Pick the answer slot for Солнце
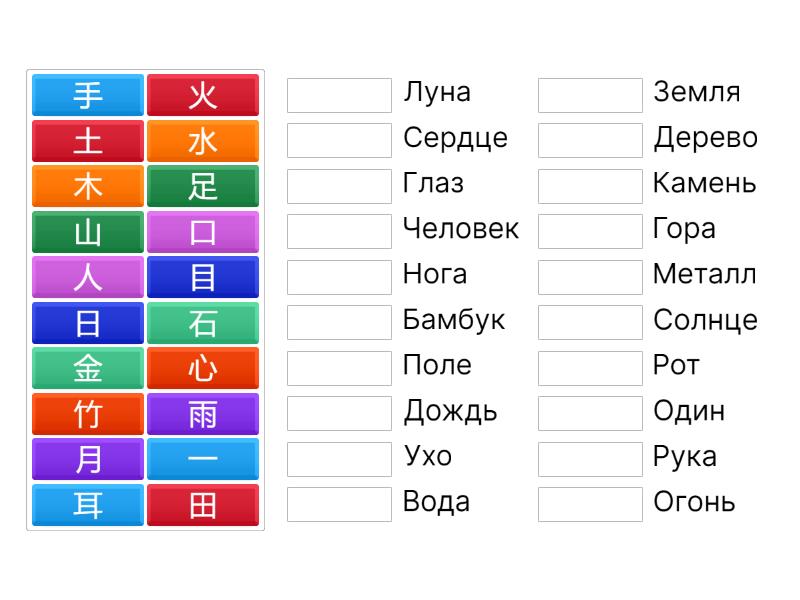 click(x=590, y=322)
